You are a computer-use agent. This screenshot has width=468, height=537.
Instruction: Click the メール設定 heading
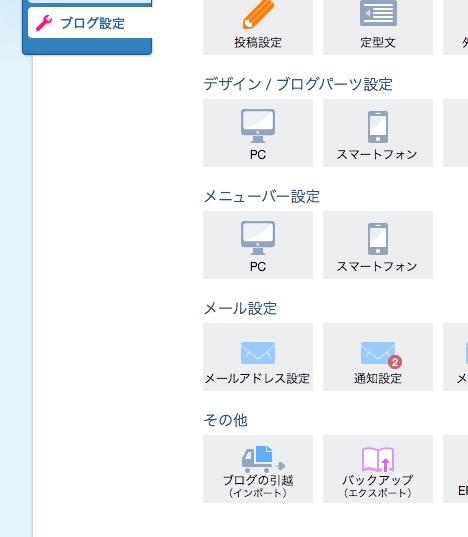[x=240, y=308]
